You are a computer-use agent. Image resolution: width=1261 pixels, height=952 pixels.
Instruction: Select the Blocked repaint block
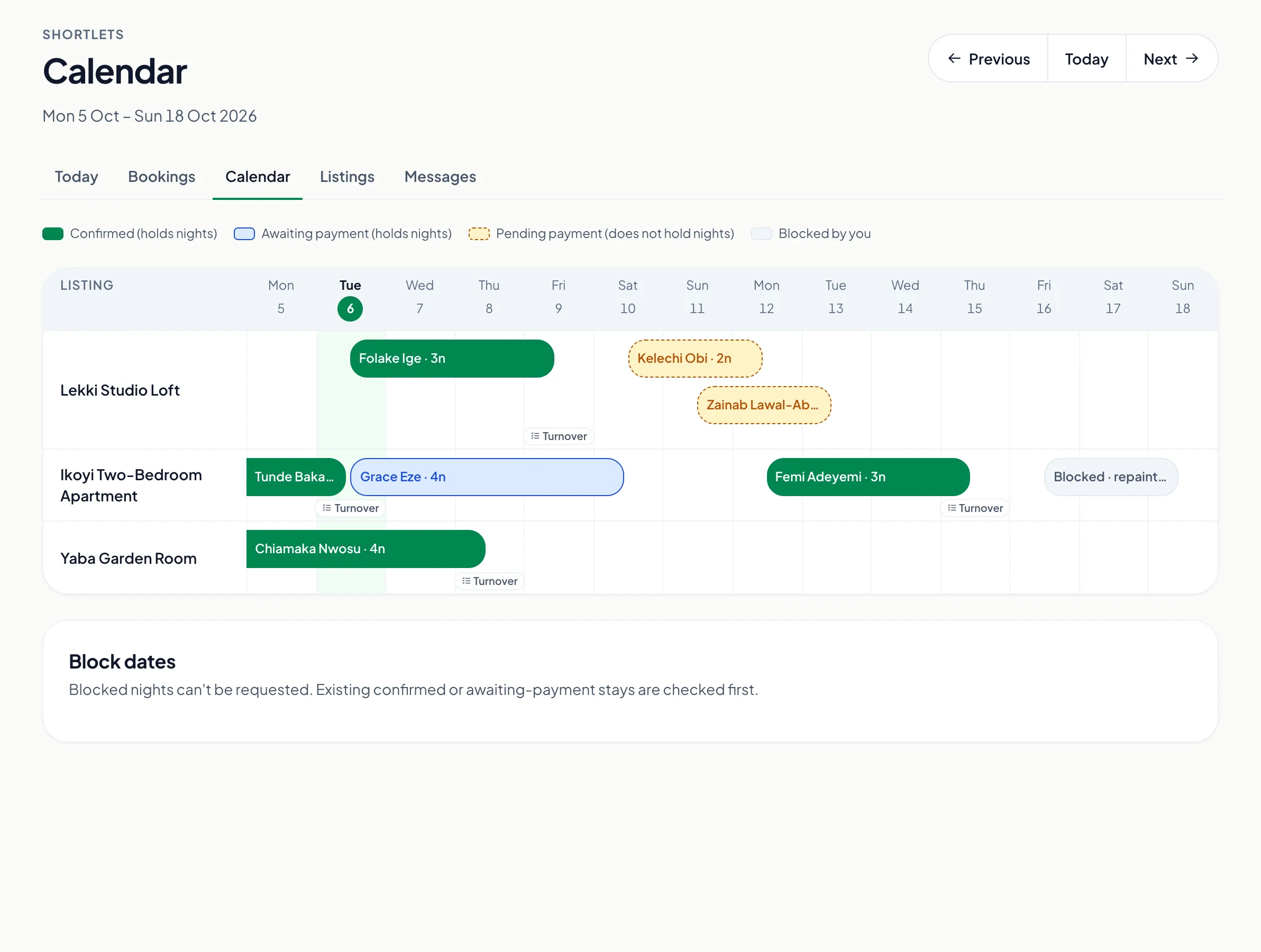pos(1111,477)
